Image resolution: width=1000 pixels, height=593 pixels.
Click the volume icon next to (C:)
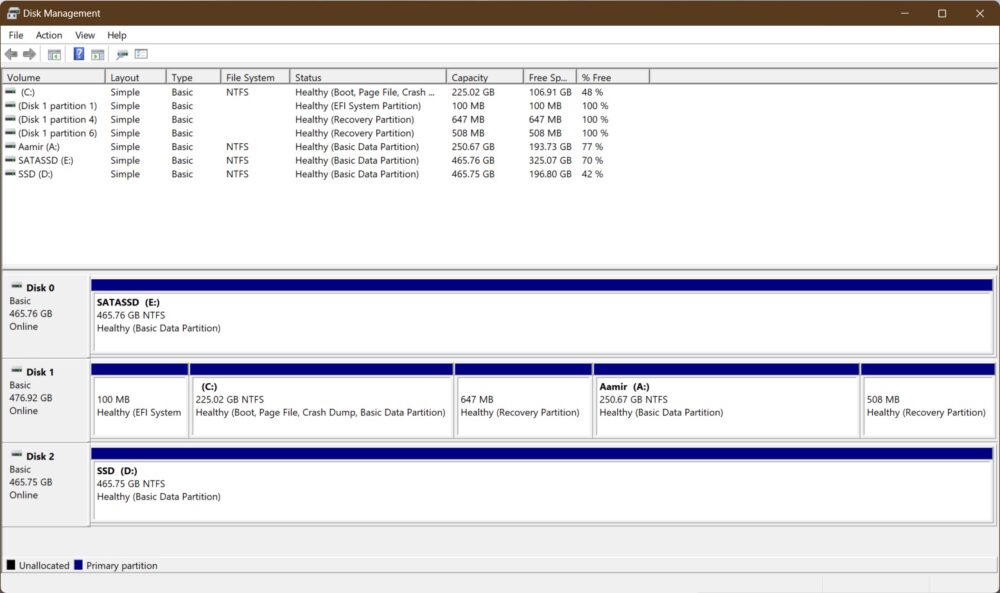(x=9, y=91)
